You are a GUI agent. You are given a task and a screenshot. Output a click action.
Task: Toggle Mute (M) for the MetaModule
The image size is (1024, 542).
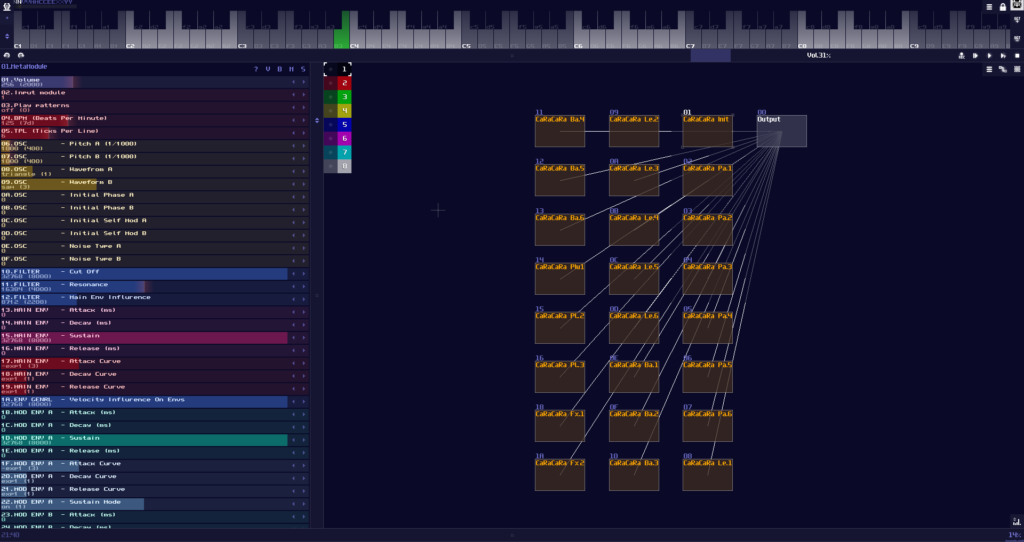tap(291, 69)
